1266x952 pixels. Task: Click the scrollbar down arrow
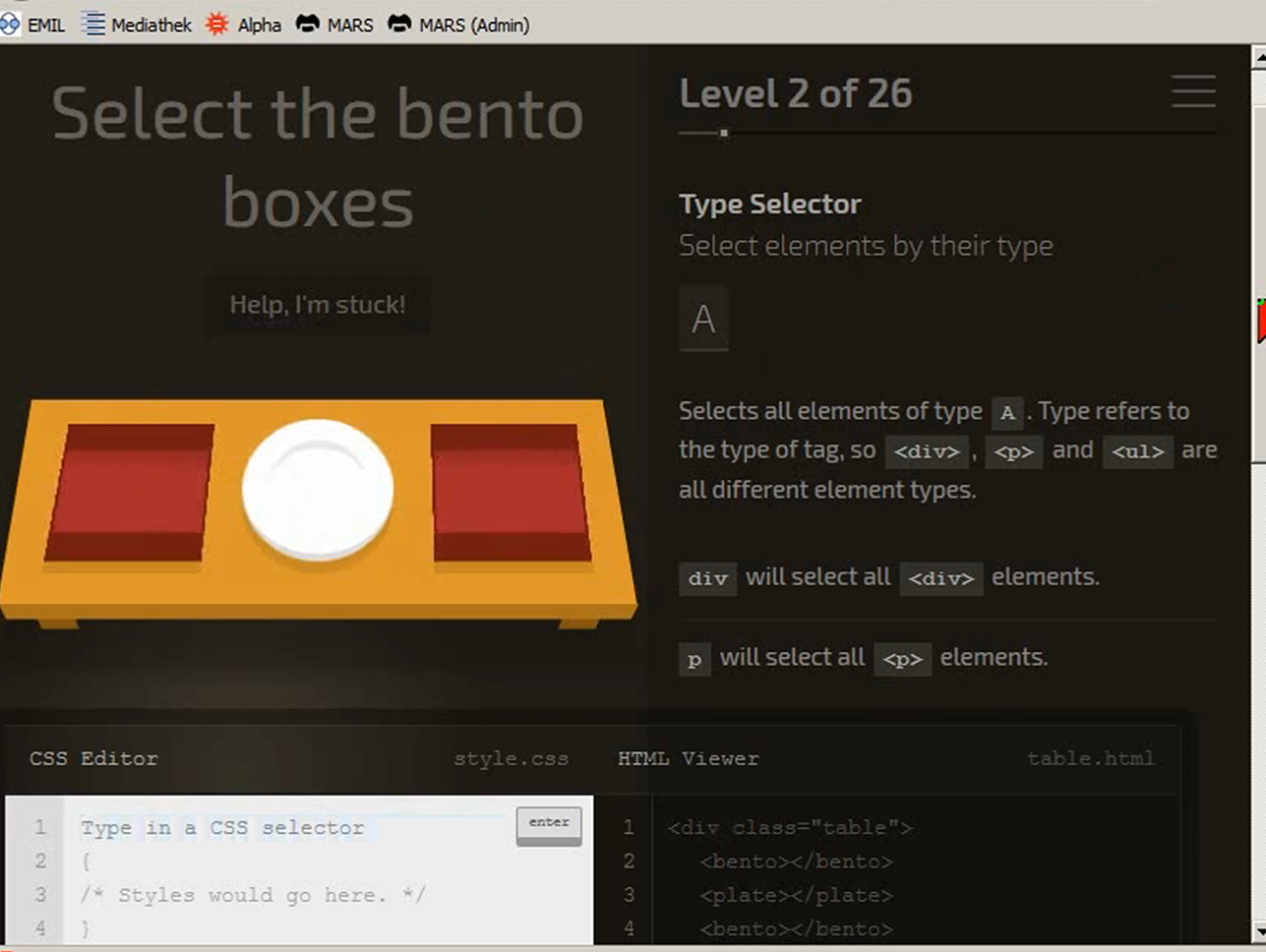click(x=1258, y=930)
